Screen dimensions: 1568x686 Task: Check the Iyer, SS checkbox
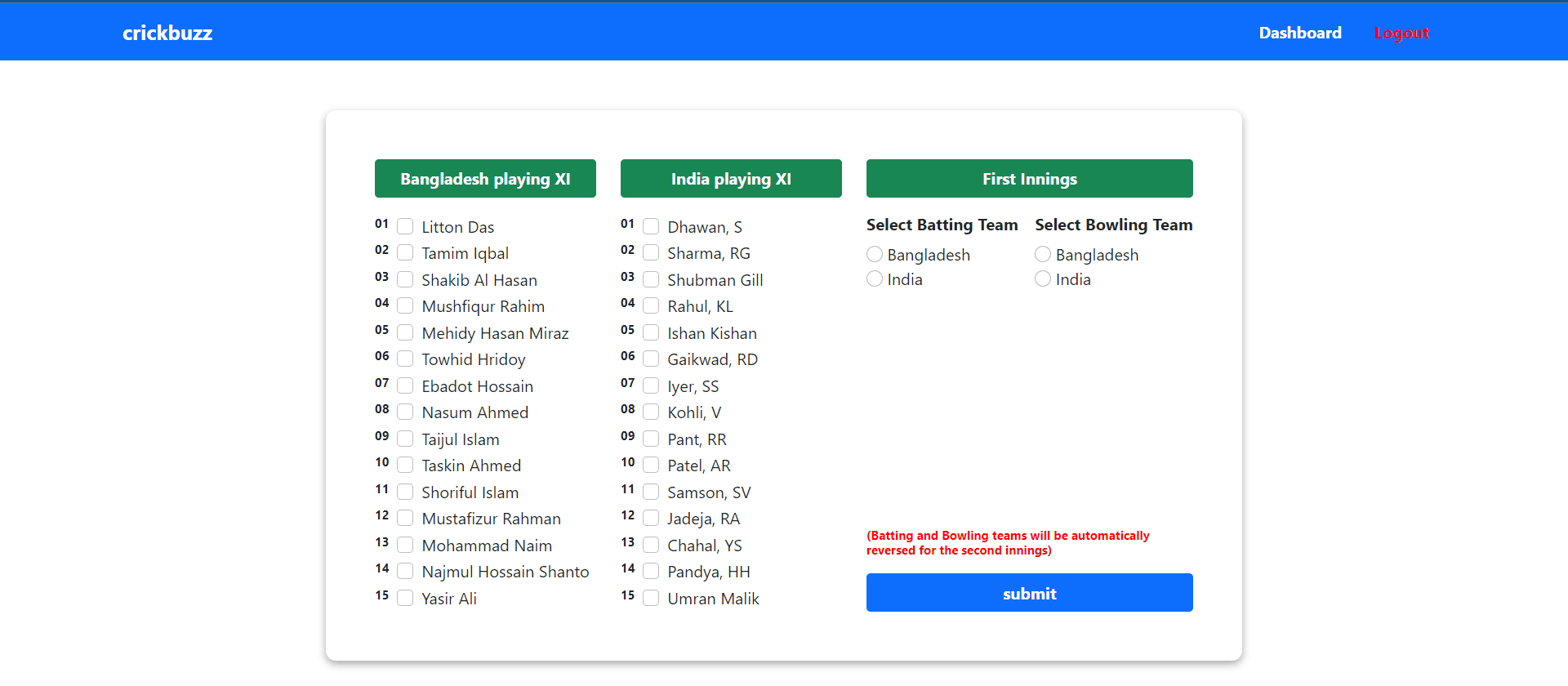(x=651, y=385)
